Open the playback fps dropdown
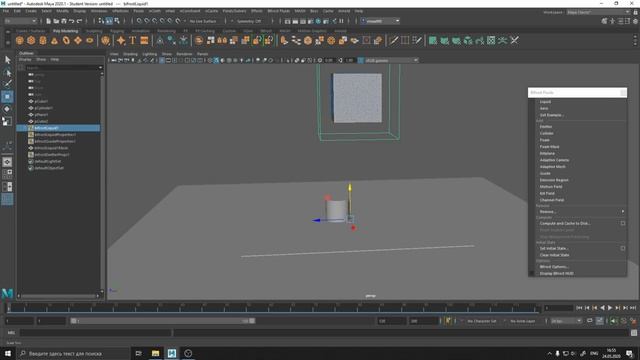The image size is (640, 360). [566, 321]
